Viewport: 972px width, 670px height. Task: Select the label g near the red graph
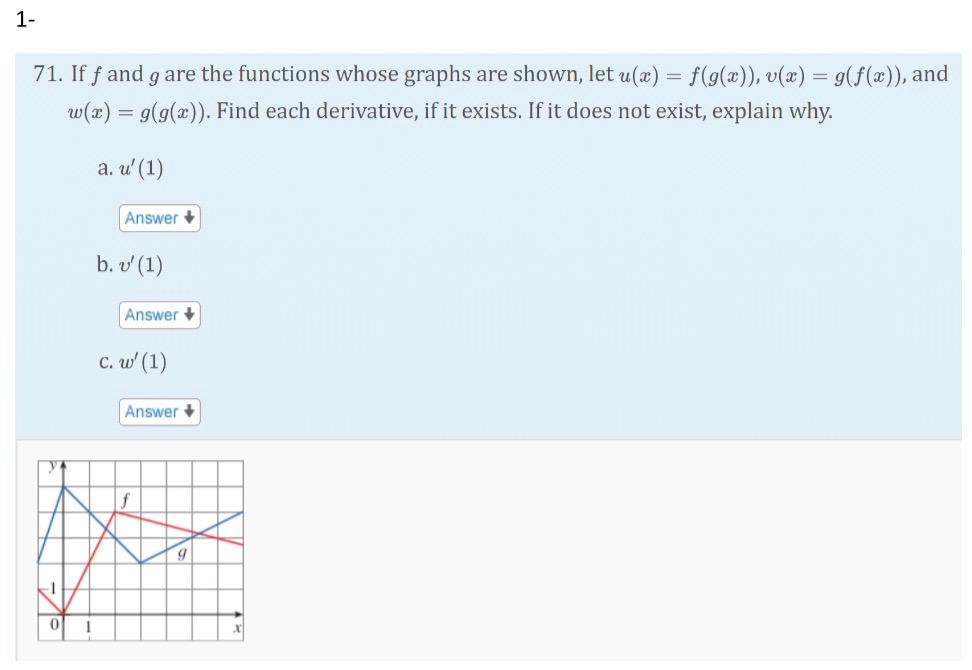click(x=181, y=552)
